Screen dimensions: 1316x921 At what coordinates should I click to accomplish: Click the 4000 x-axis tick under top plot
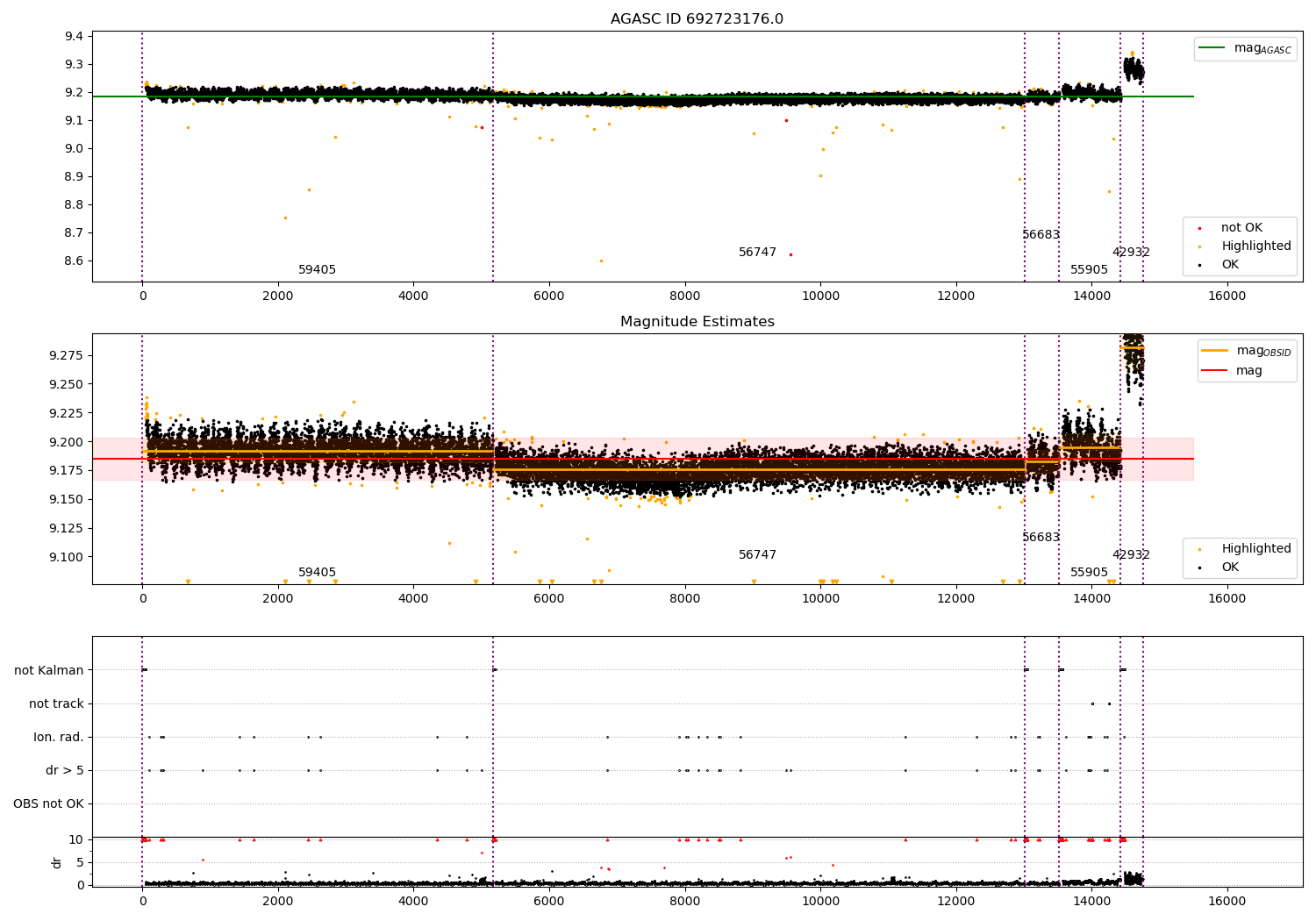[x=413, y=296]
